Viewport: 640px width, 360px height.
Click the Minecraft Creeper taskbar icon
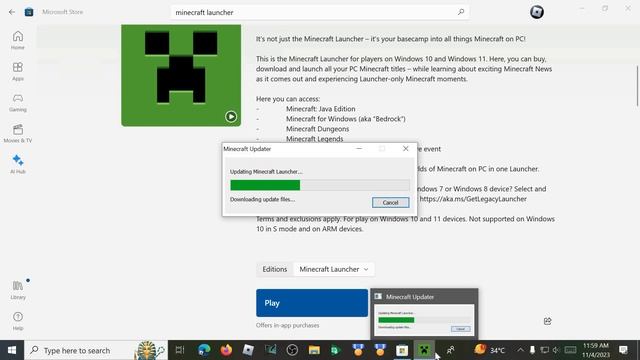click(424, 350)
